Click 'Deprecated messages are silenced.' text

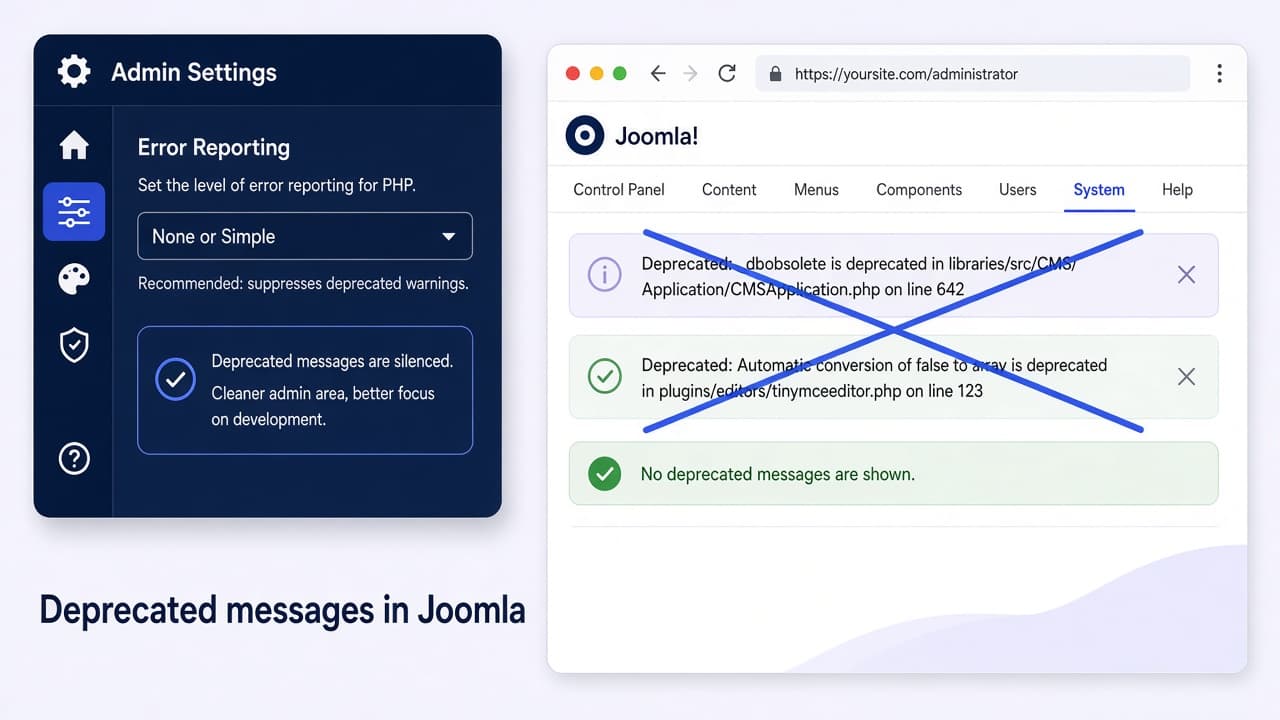[332, 361]
